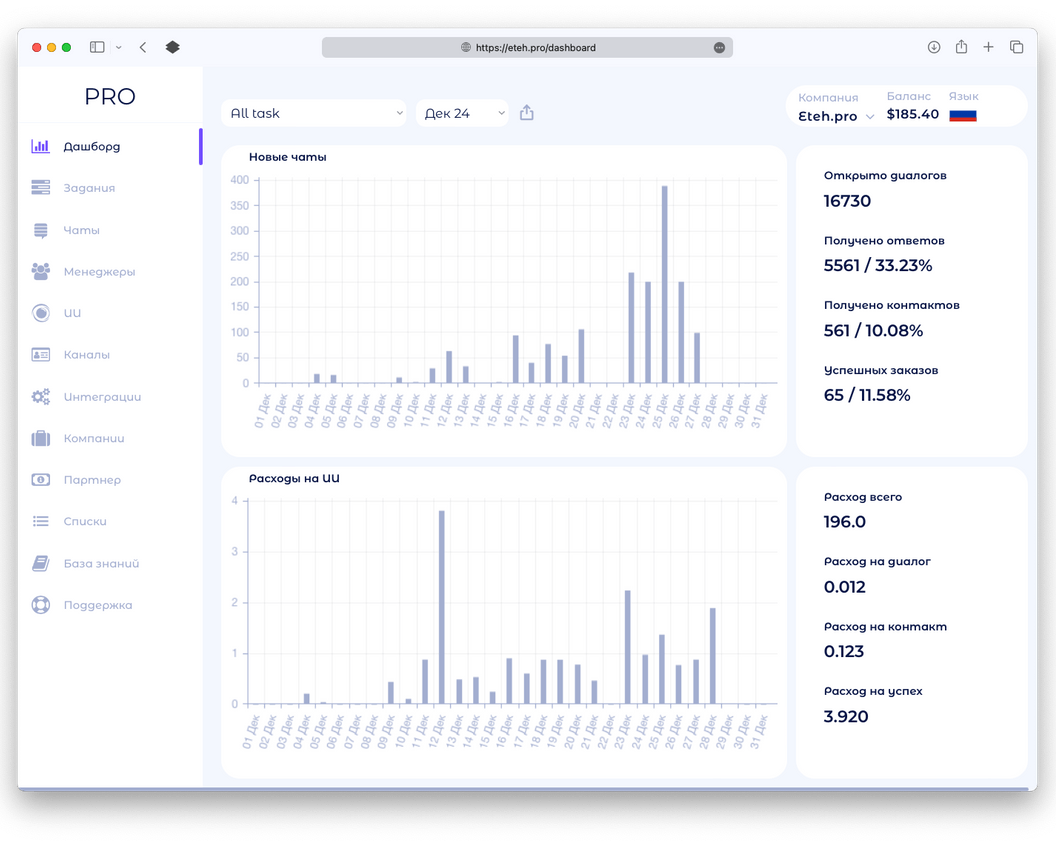Click the Интеграции gears icon

point(40,397)
